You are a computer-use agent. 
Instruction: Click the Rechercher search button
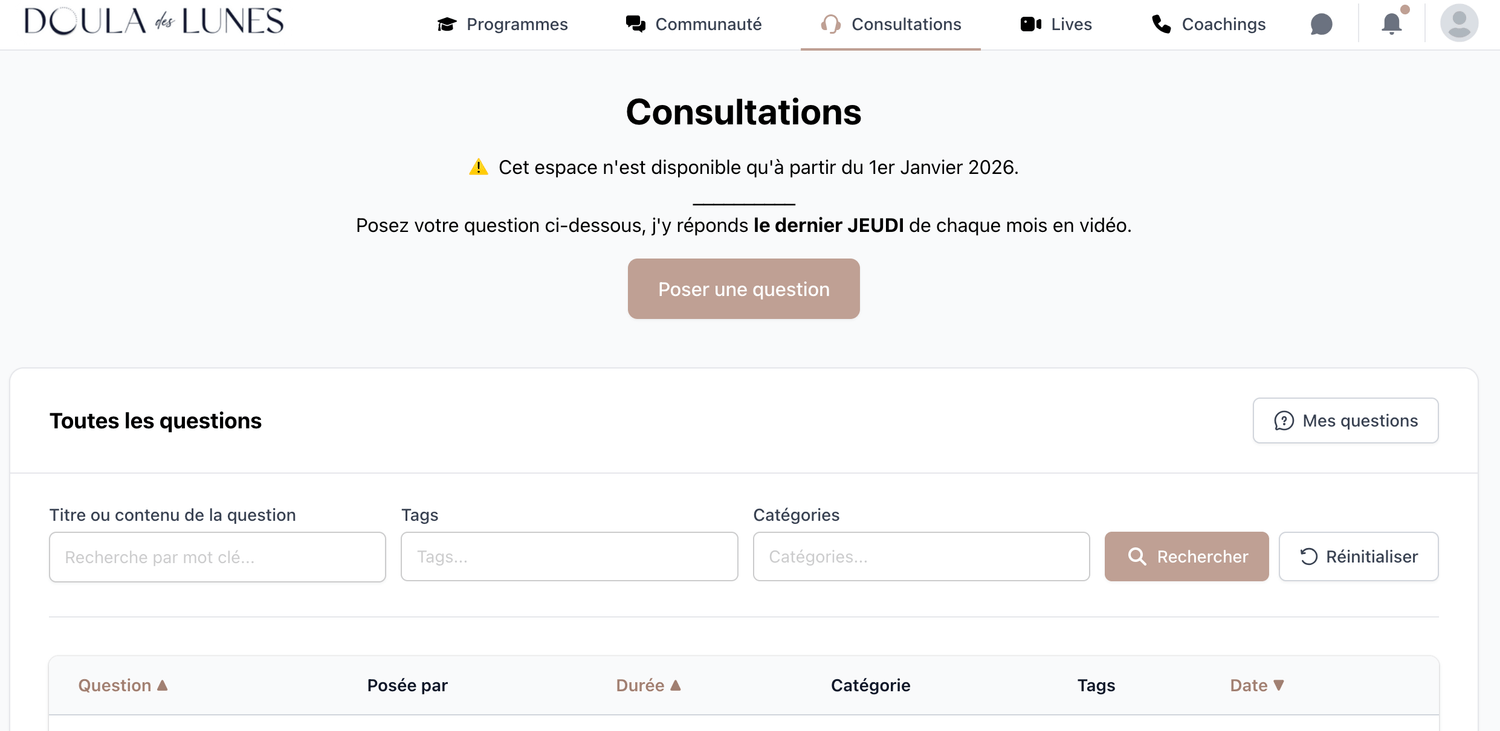click(x=1186, y=557)
